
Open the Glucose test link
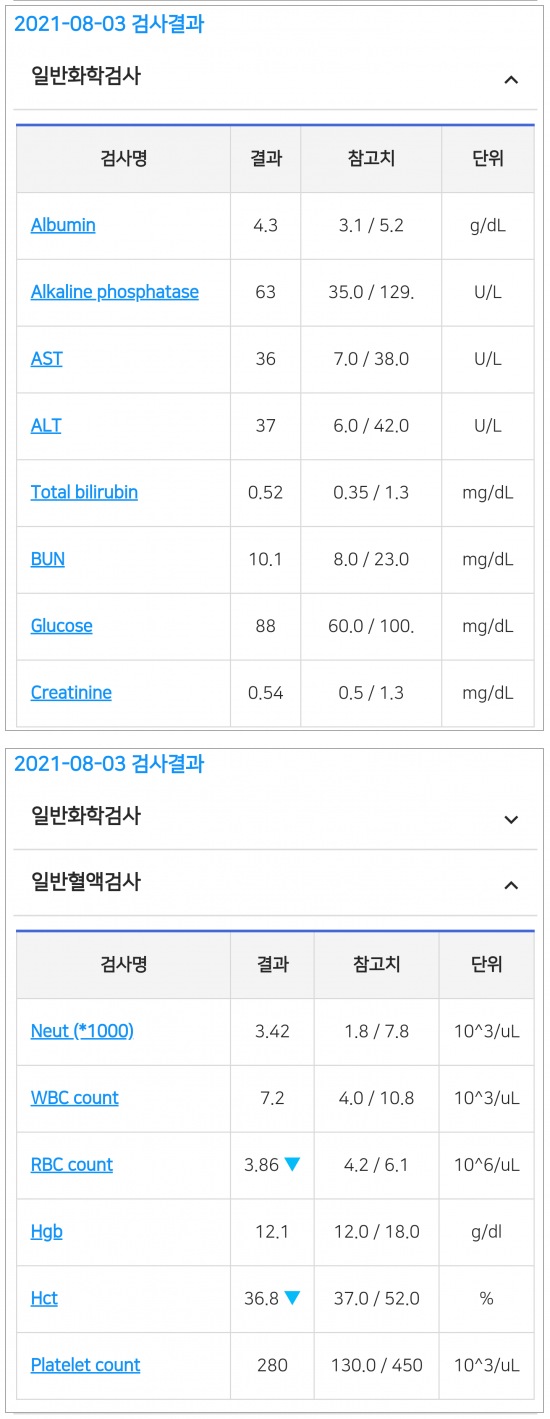[62, 626]
